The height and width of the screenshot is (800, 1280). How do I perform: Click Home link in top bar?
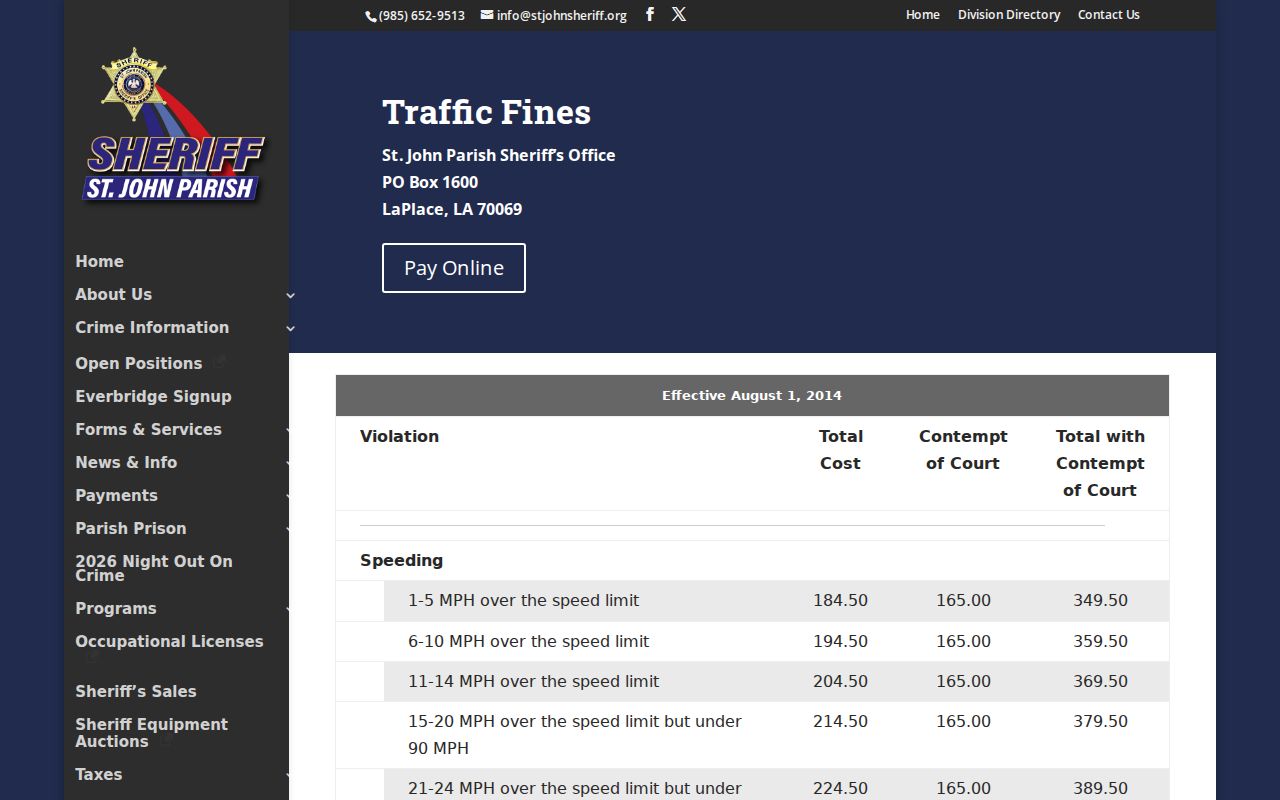[x=923, y=14]
